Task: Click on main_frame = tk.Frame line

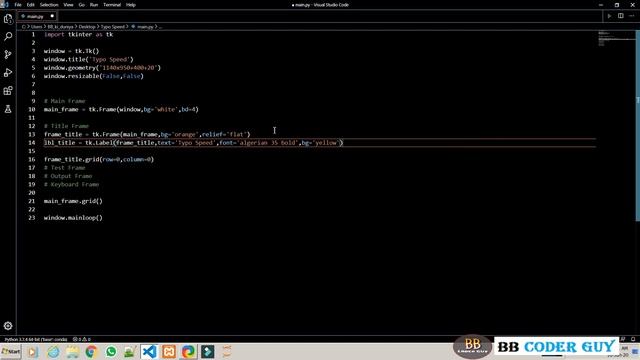Action: [x=121, y=109]
